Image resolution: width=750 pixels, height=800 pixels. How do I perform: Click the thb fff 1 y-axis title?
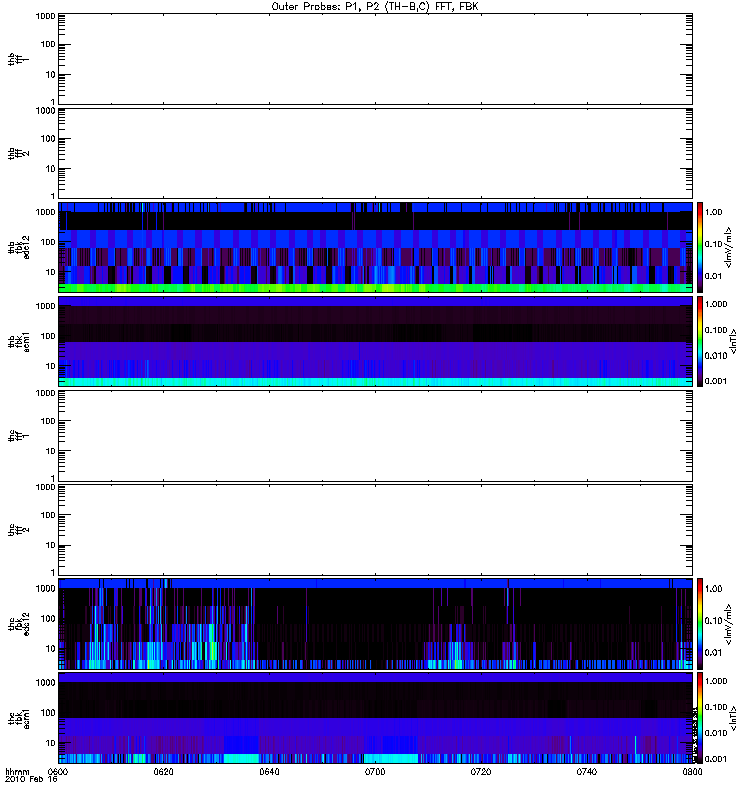18,59
